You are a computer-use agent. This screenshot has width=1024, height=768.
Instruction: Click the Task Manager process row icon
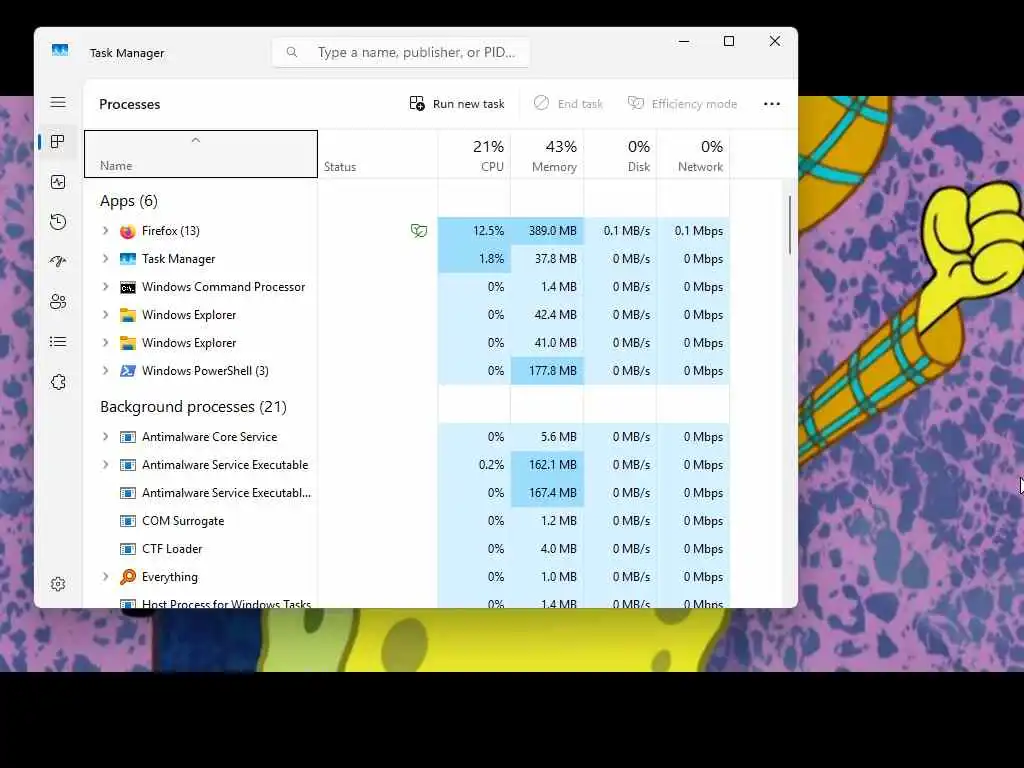pos(128,259)
